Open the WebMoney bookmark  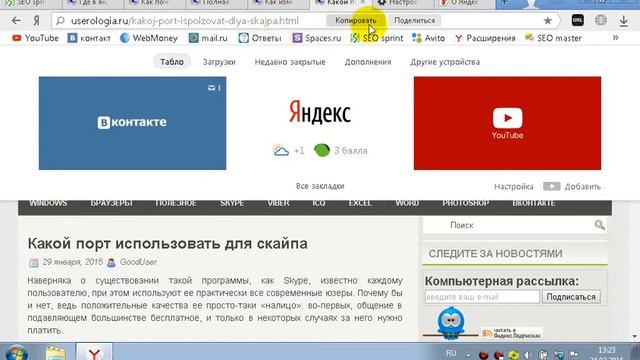tap(149, 38)
